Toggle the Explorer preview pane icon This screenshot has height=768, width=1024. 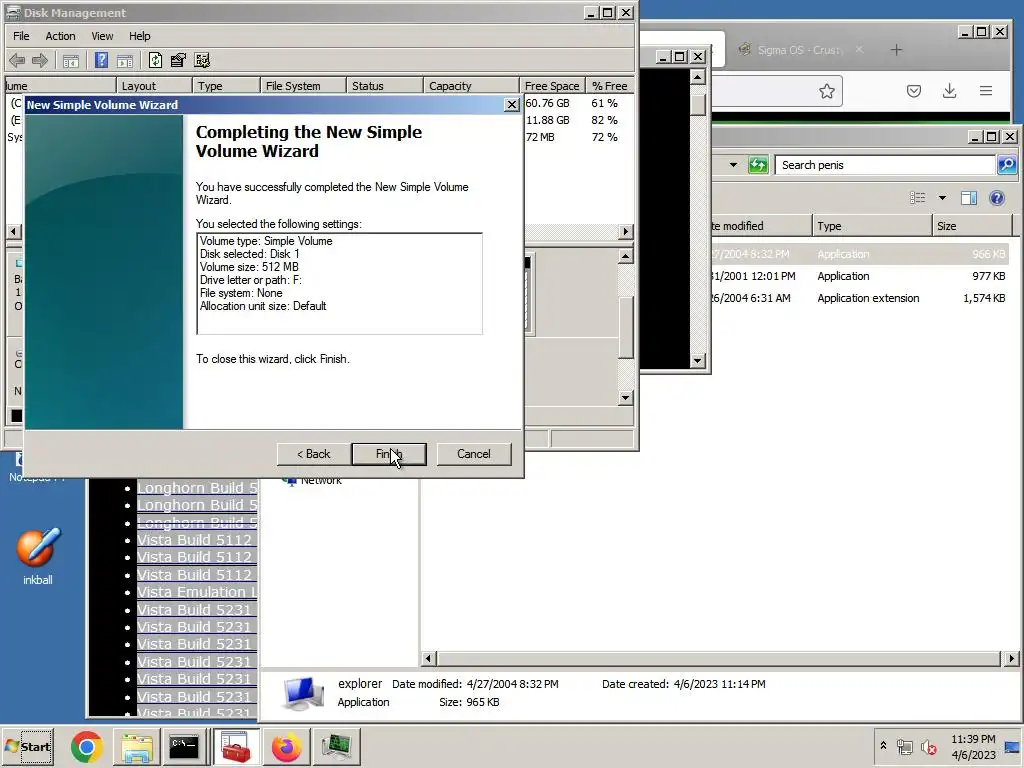[x=969, y=198]
